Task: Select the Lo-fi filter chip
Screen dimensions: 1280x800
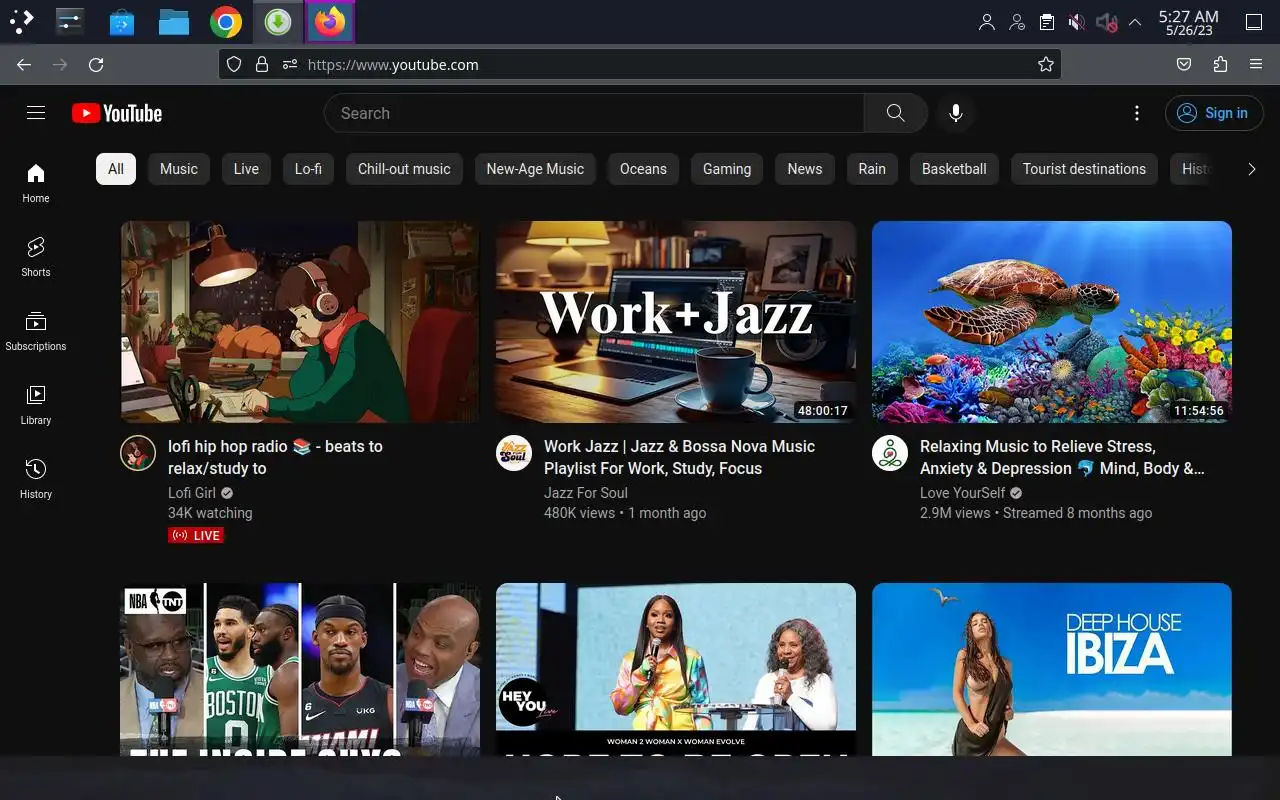Action: point(308,169)
